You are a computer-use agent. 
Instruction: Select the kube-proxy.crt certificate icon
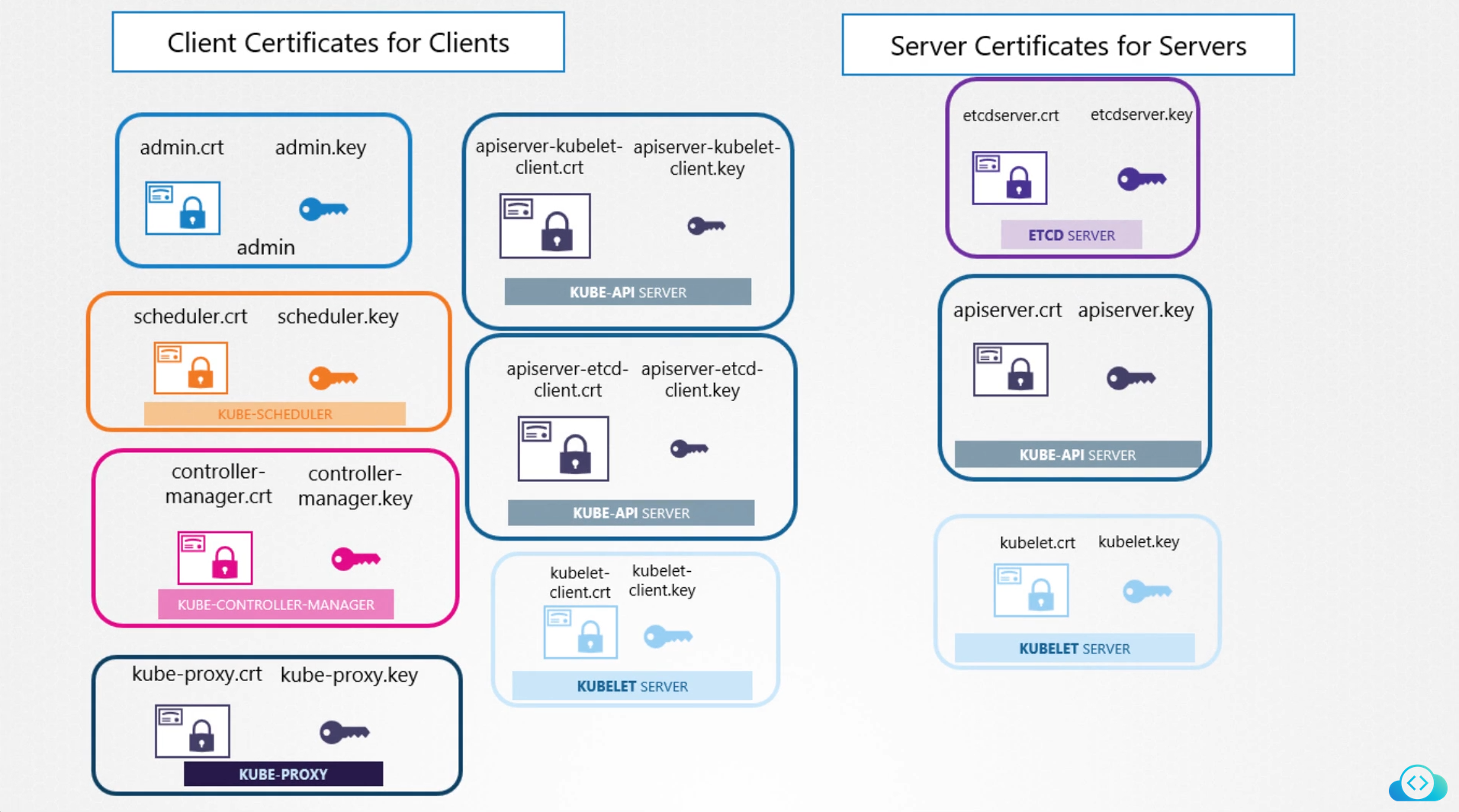(x=192, y=731)
